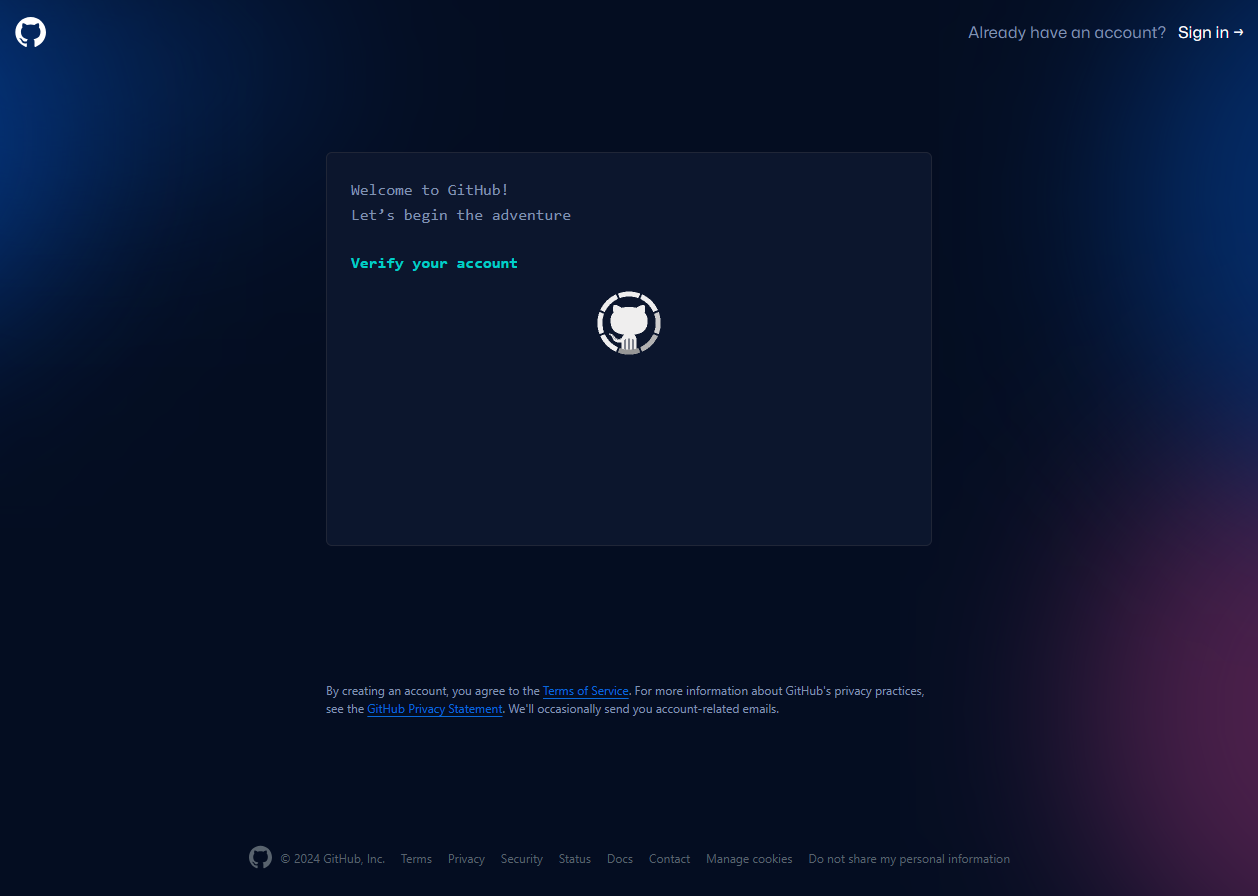The width and height of the screenshot is (1258, 896).
Task: Open Terms from the footer
Action: coord(416,858)
